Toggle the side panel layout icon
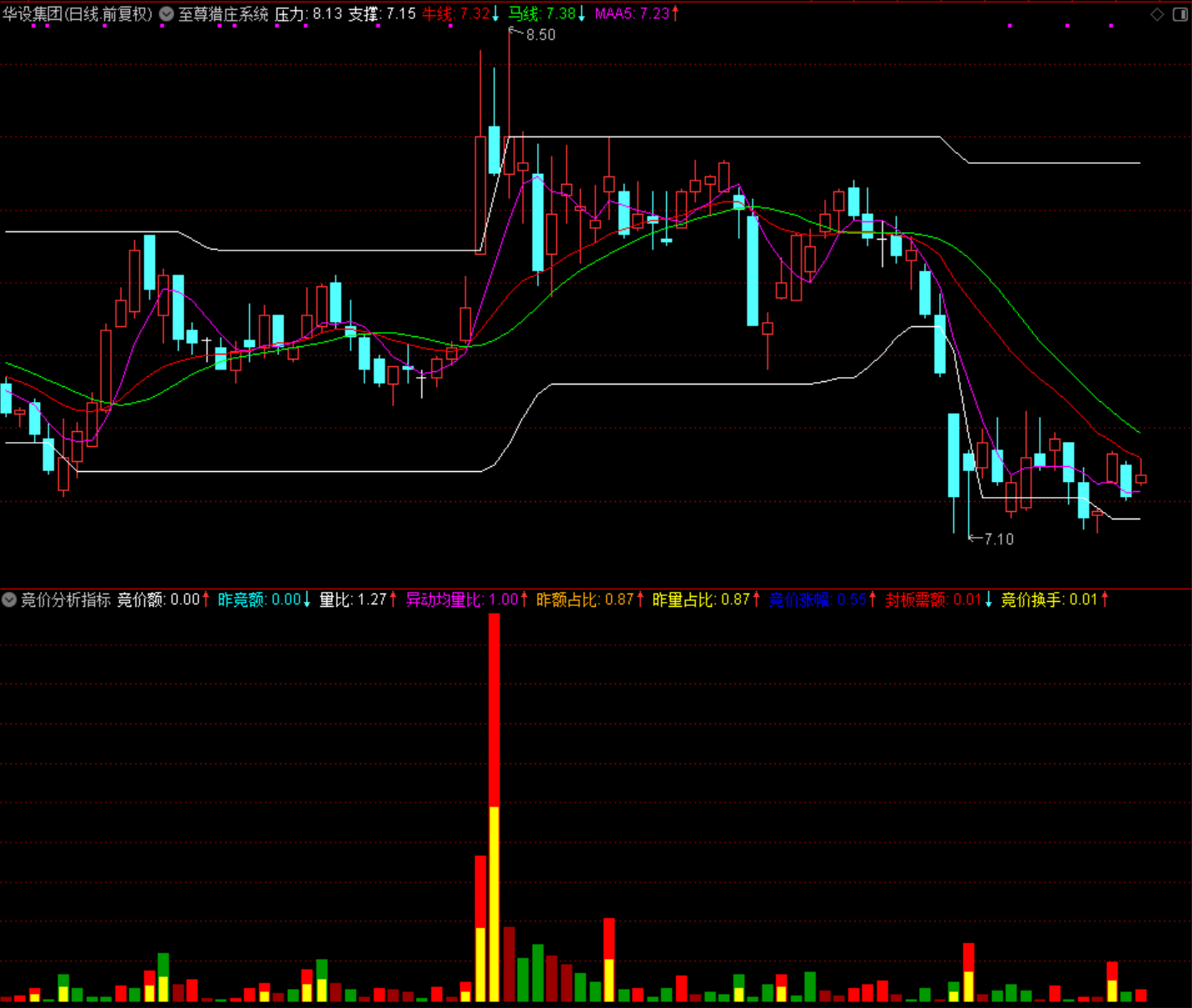The width and height of the screenshot is (1192, 1008). pyautogui.click(x=1180, y=14)
